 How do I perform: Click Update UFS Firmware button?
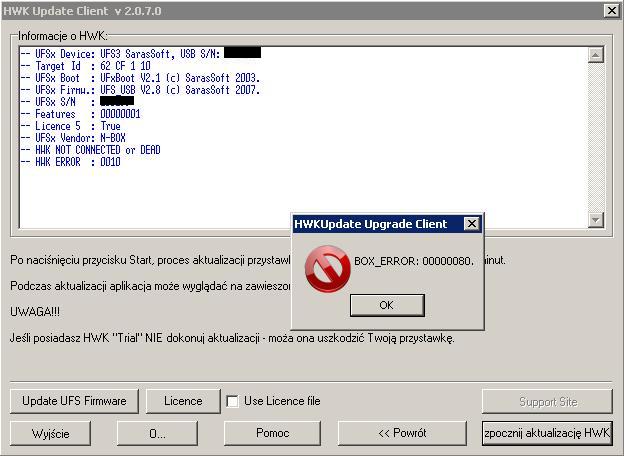tap(74, 401)
